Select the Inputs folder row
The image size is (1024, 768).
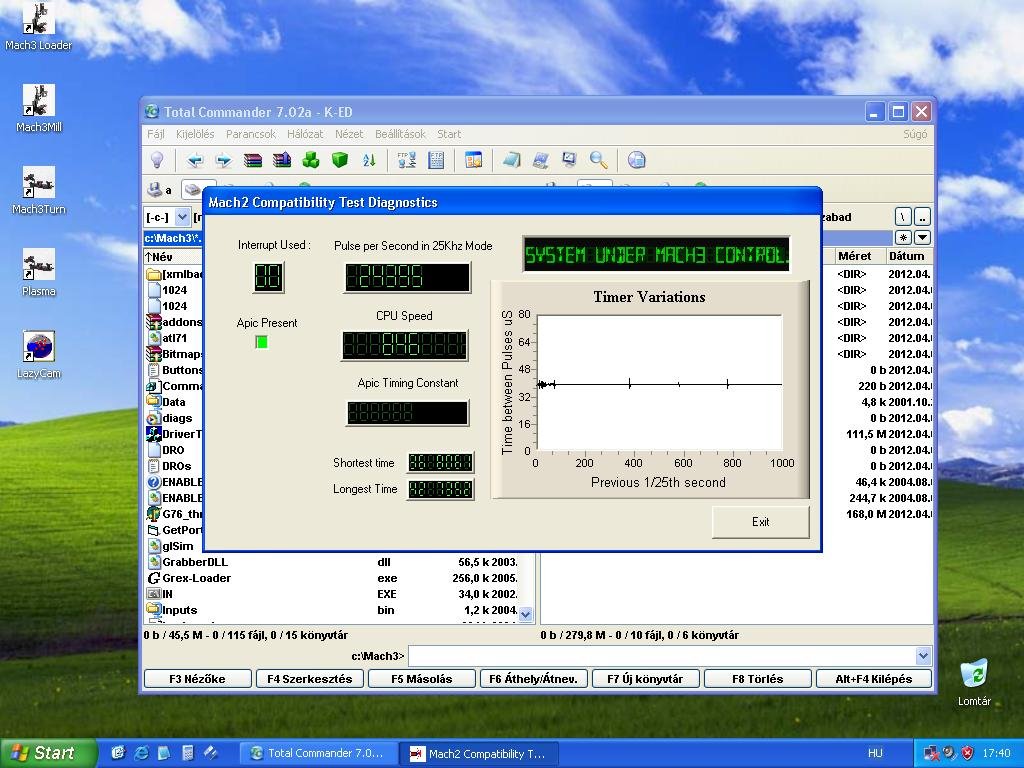(332, 610)
